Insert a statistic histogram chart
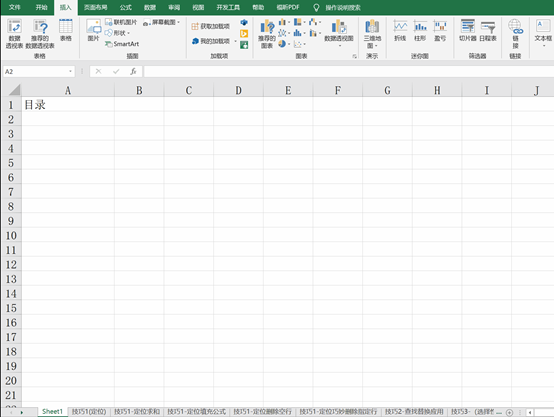This screenshot has height=417, width=554. [x=299, y=33]
